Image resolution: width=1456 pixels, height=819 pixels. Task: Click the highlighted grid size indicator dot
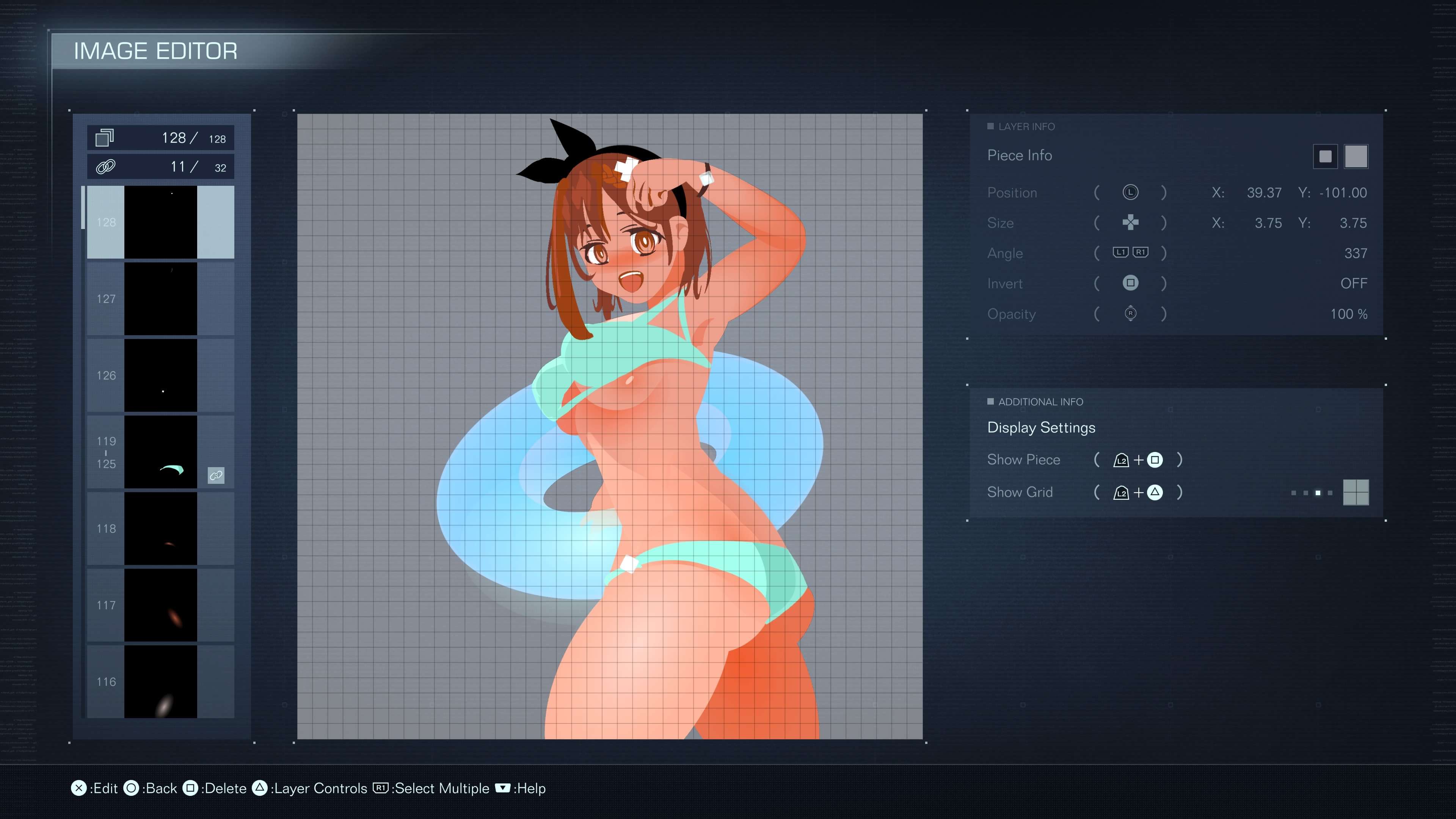tap(1318, 493)
